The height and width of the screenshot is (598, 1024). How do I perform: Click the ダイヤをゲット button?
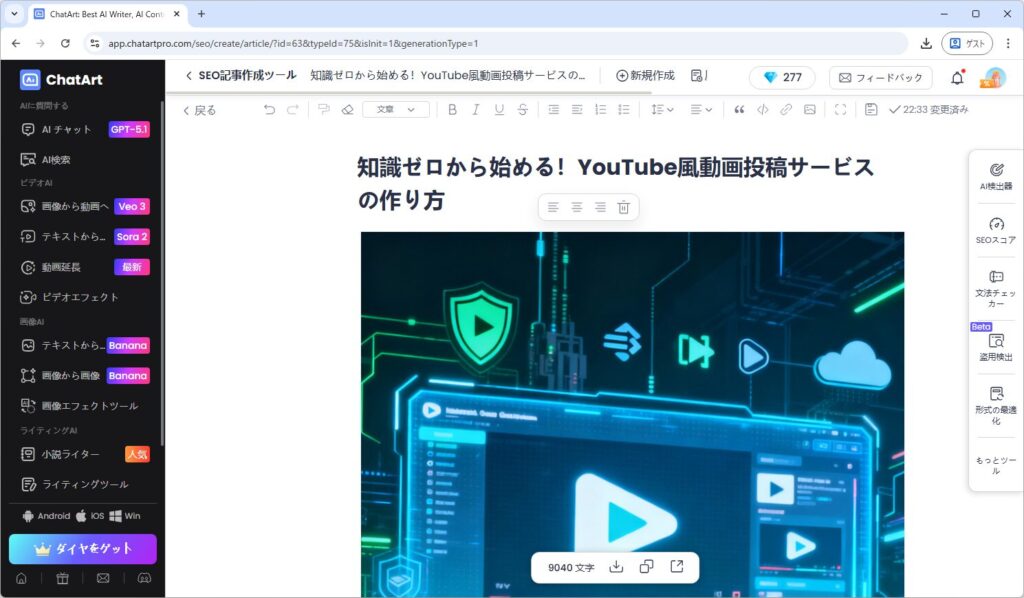(x=83, y=549)
